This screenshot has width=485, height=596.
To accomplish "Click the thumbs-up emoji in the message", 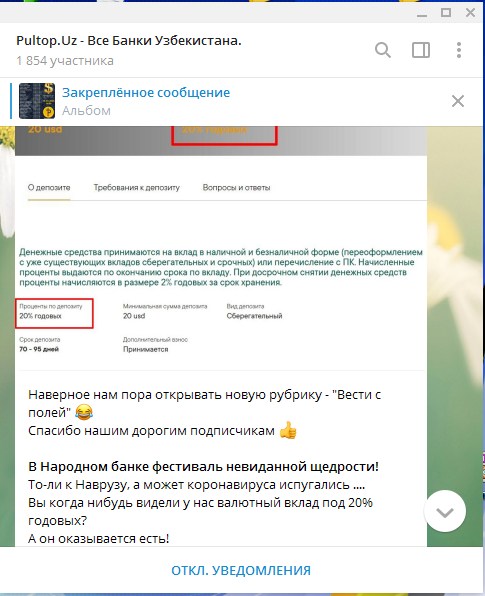I will (288, 430).
